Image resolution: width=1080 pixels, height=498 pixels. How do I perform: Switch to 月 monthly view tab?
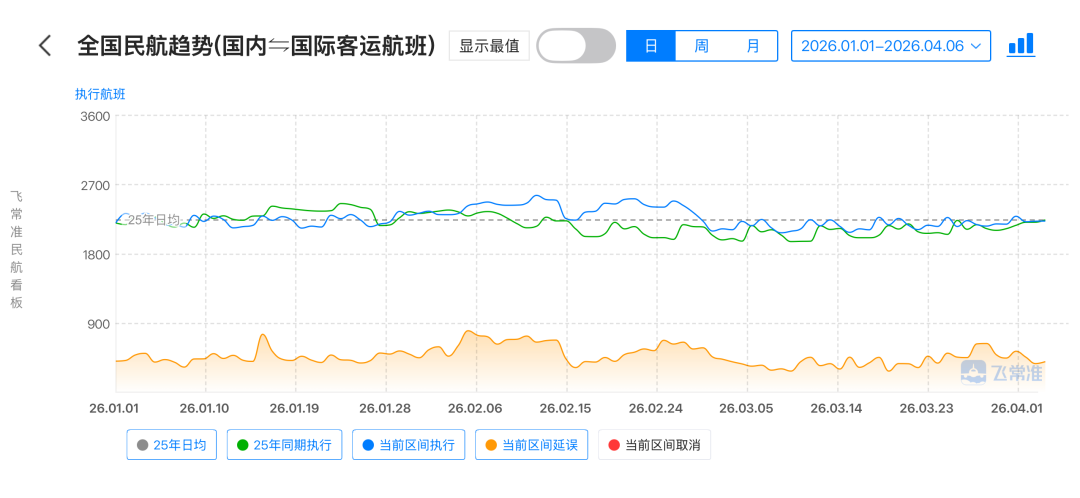tap(752, 46)
